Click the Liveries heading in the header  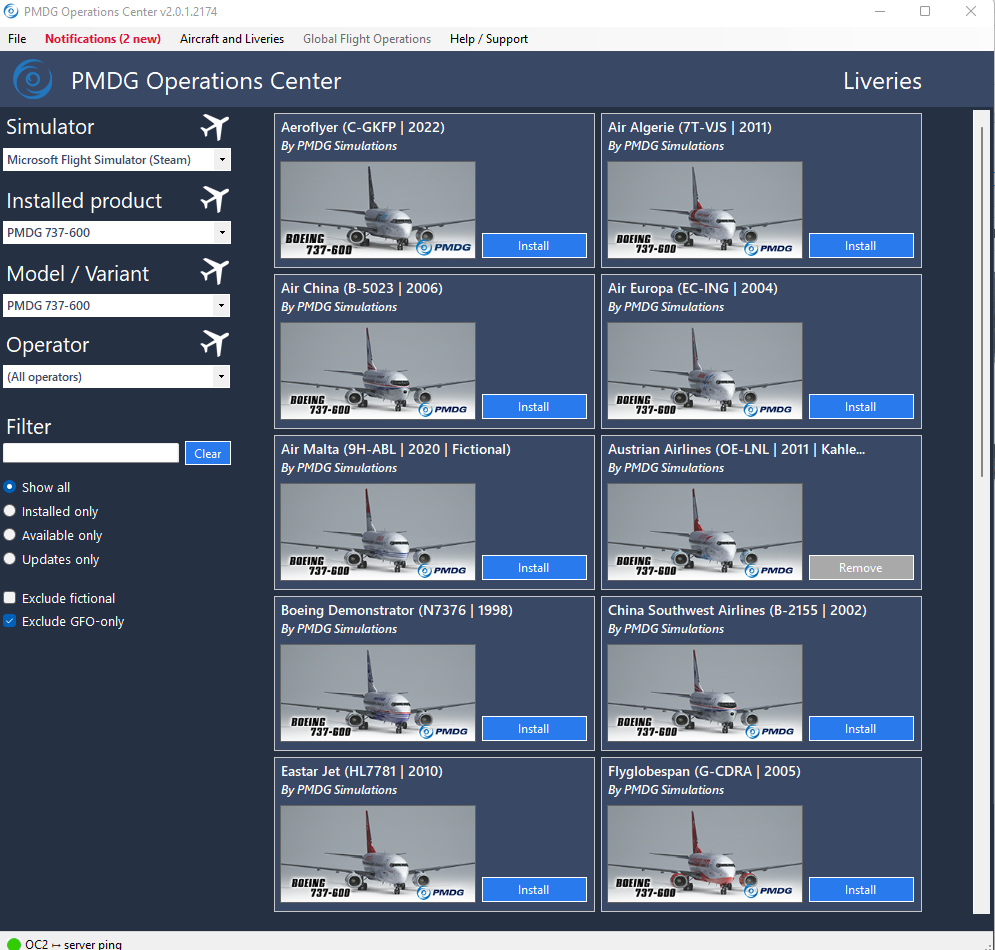882,81
